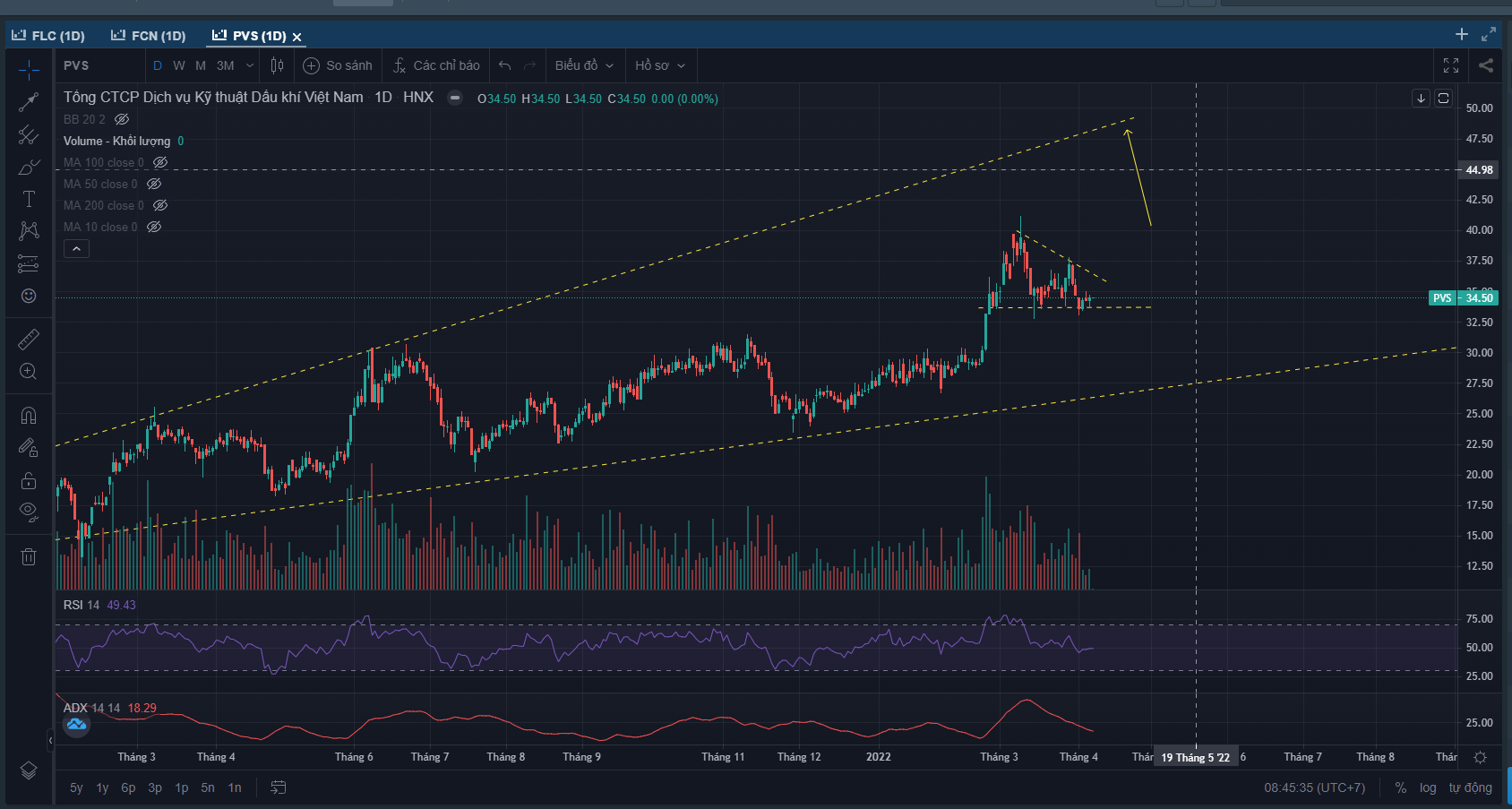Close the PVS (1D) tab
Screen dimensions: 1512x809
tap(297, 37)
